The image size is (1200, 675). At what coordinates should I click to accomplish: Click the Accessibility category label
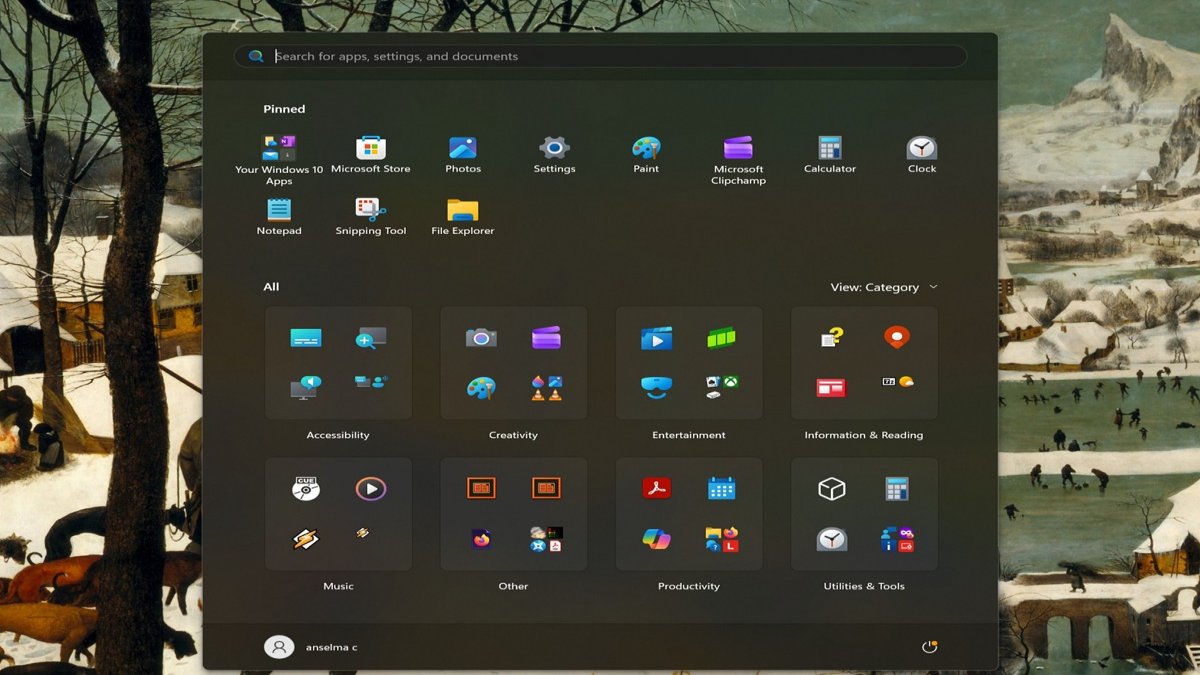click(x=338, y=435)
